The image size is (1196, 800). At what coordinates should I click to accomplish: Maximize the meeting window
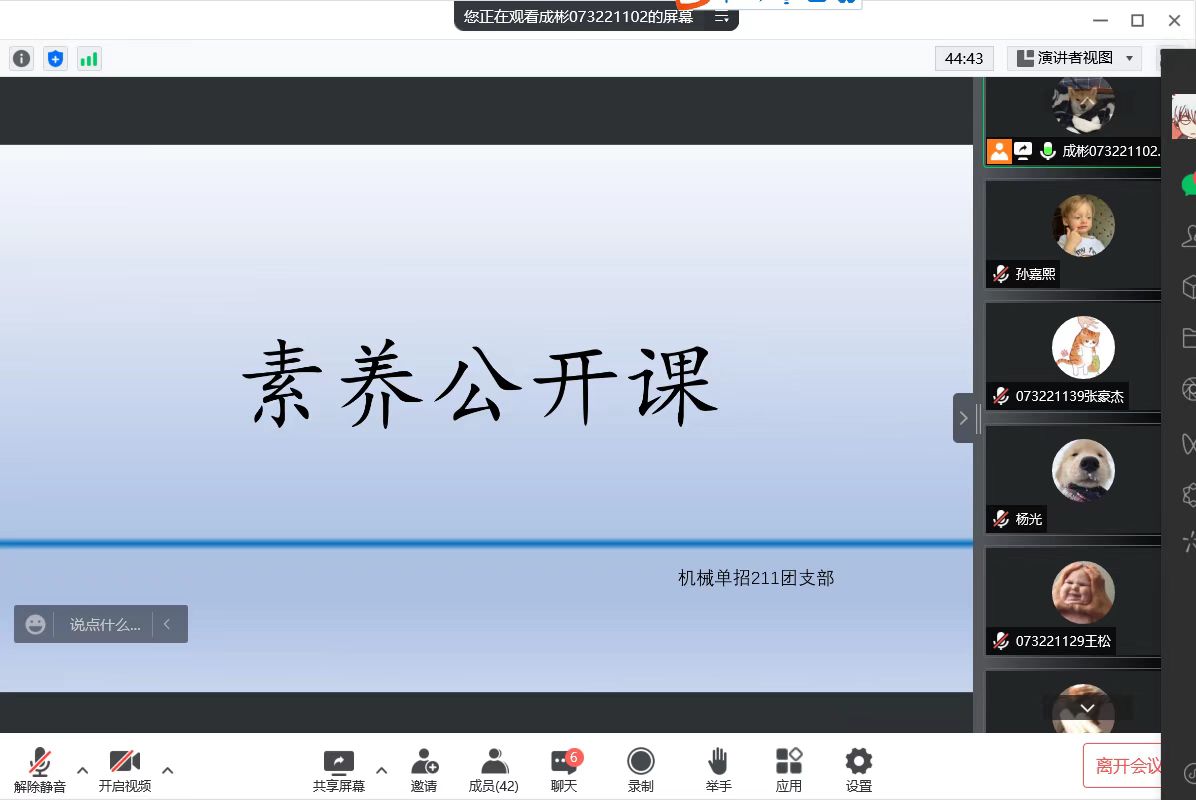pos(1137,21)
